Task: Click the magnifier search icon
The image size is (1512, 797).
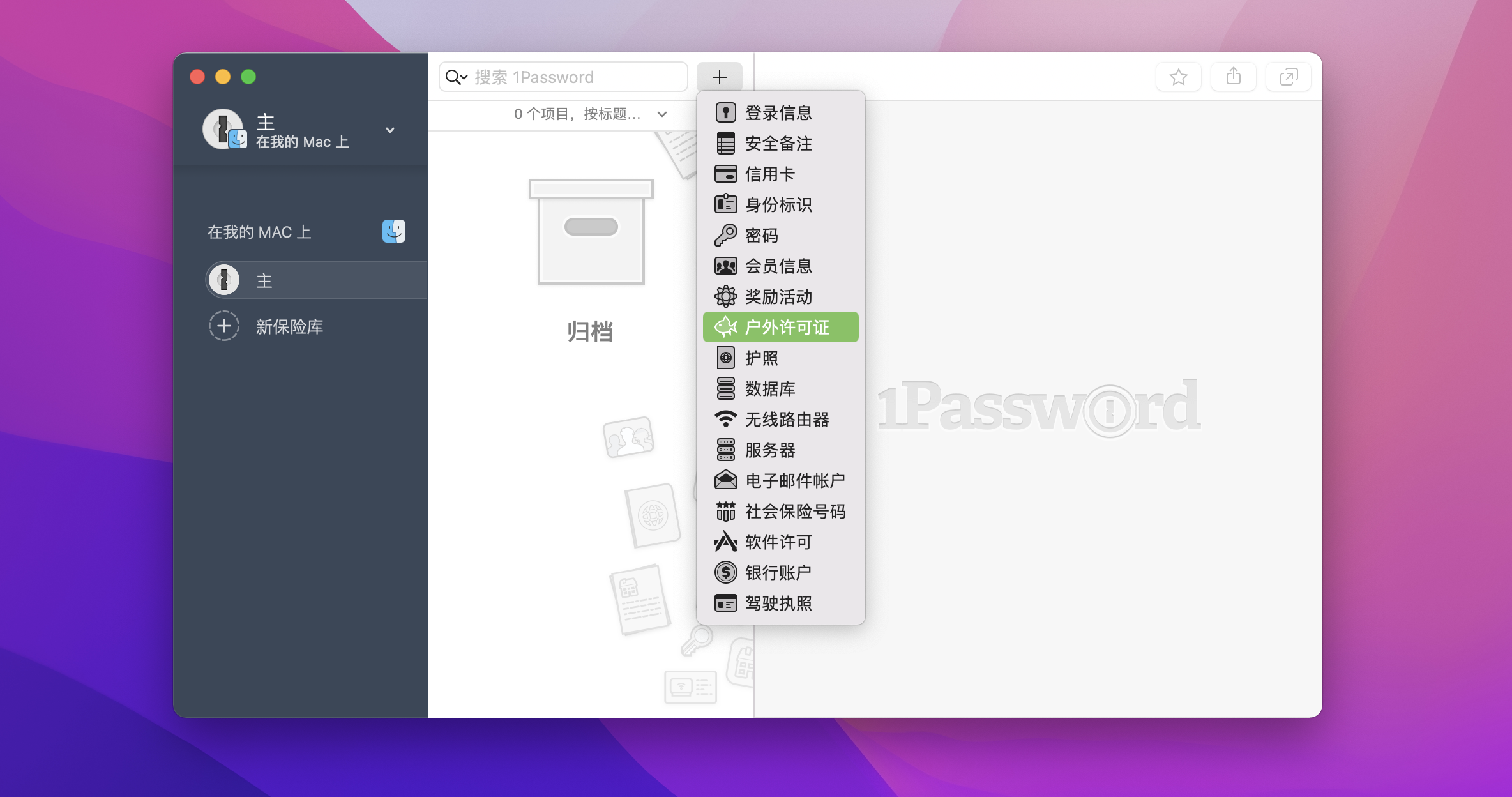Action: click(x=456, y=77)
